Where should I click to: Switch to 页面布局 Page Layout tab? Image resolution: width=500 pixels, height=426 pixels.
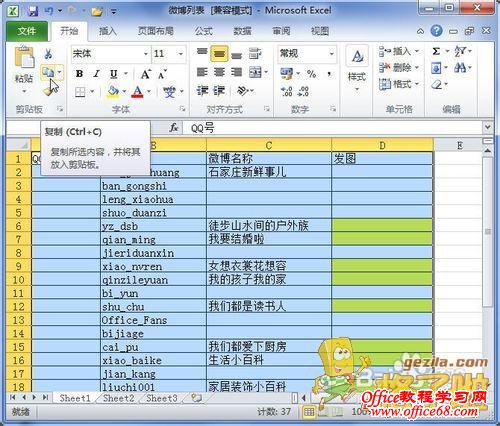tap(155, 31)
